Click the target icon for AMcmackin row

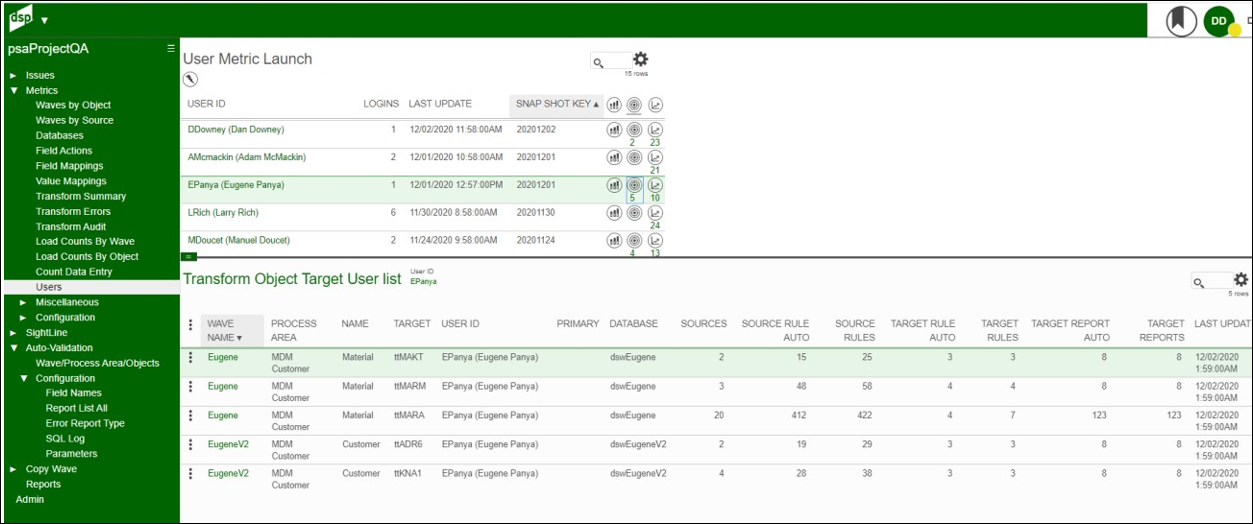tap(634, 157)
